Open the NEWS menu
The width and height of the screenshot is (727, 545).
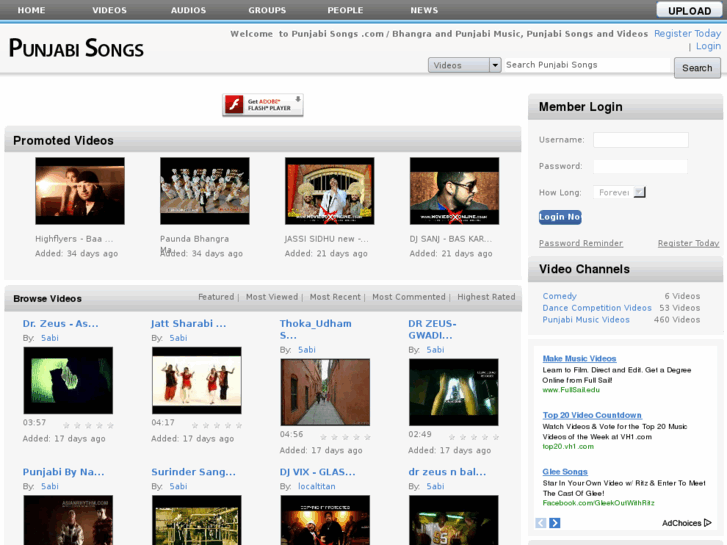click(x=424, y=10)
